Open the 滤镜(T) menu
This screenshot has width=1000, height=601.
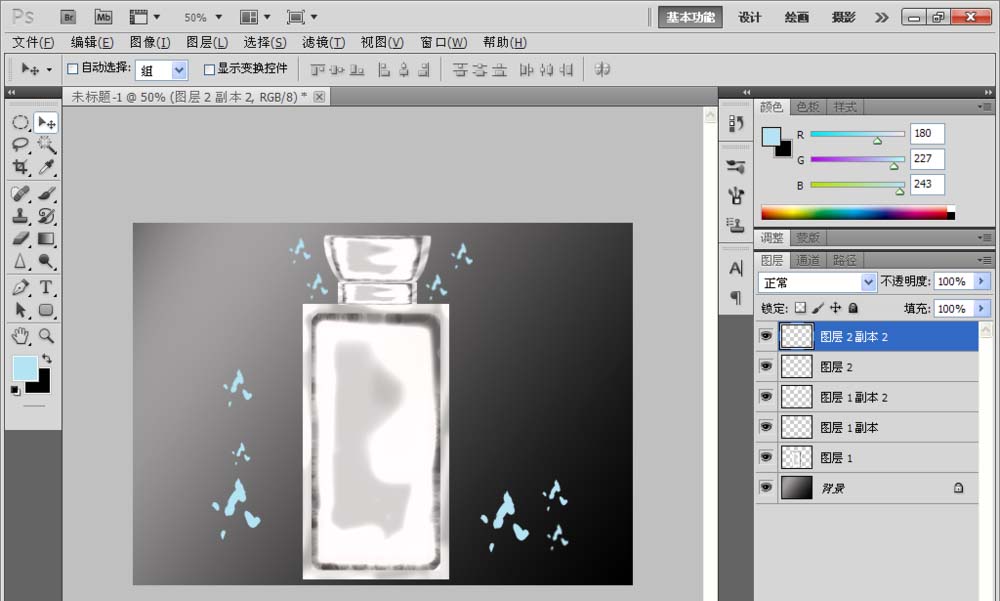tap(323, 43)
